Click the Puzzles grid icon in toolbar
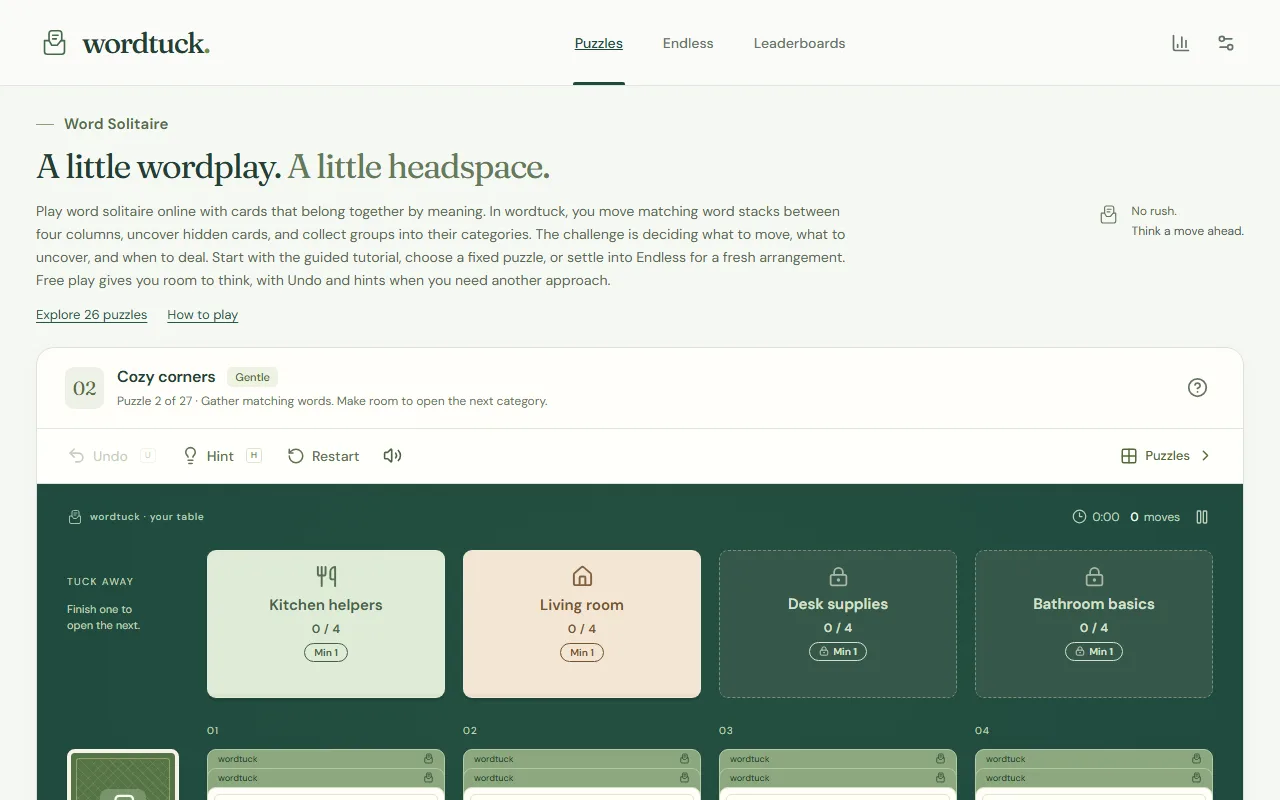 [1129, 456]
